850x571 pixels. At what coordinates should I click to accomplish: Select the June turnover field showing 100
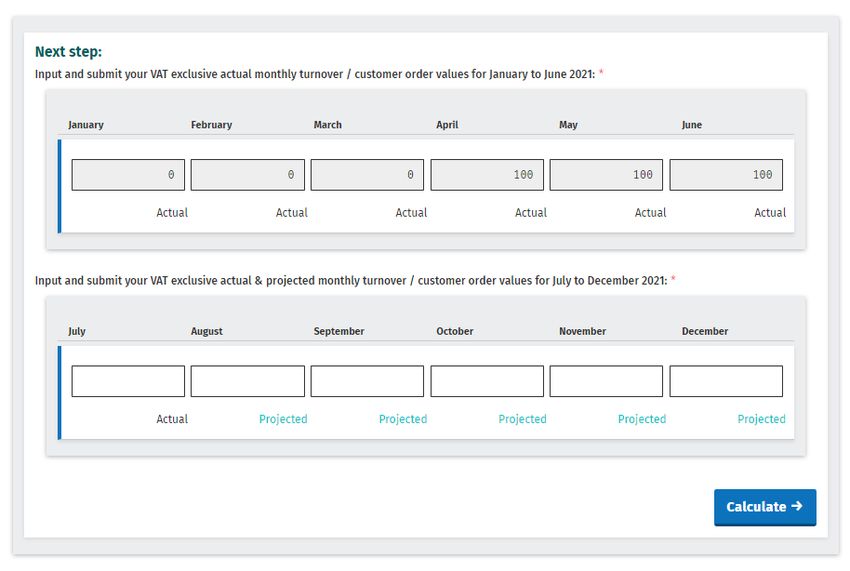pyautogui.click(x=726, y=175)
